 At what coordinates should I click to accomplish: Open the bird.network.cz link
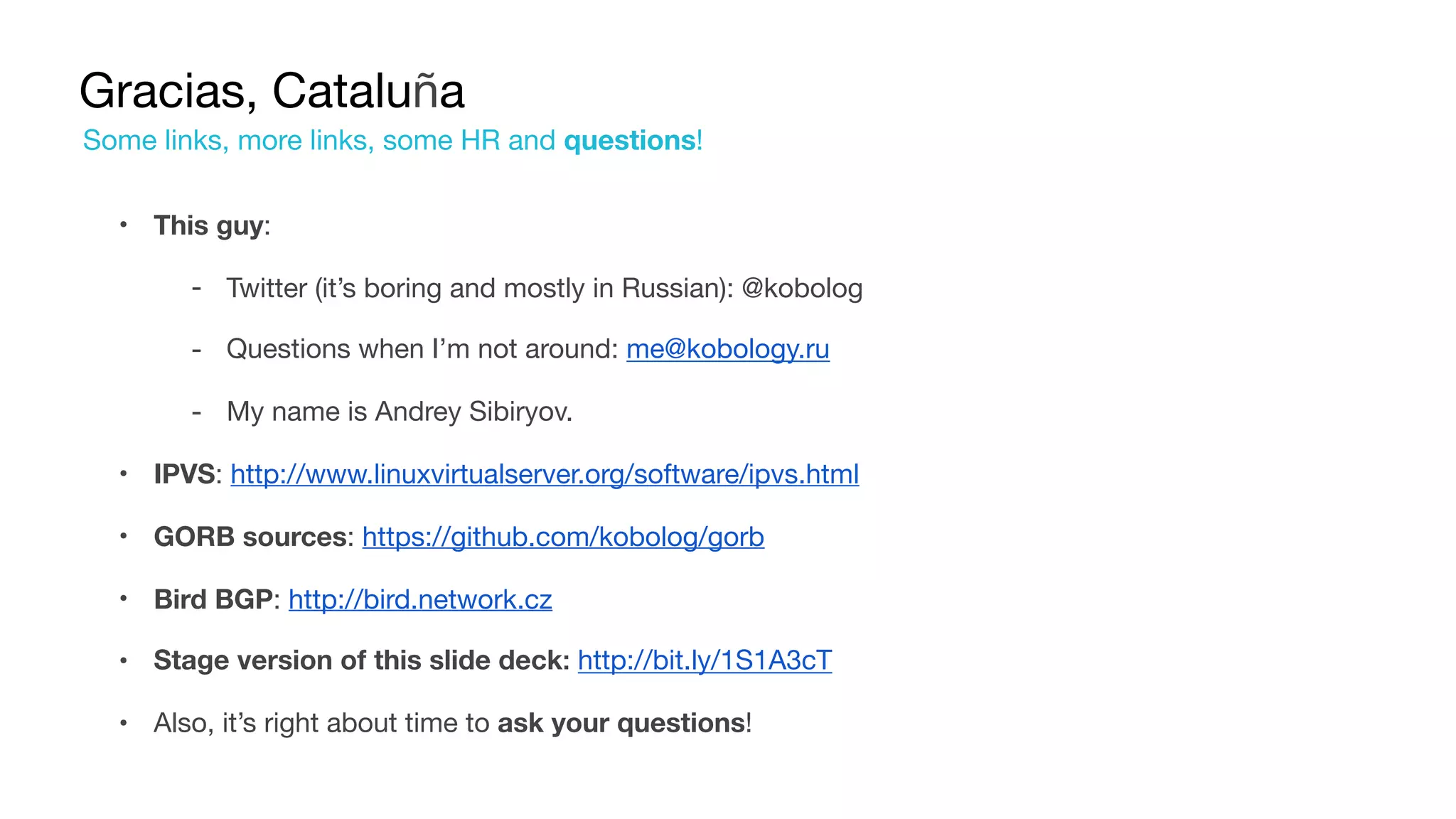click(x=420, y=599)
